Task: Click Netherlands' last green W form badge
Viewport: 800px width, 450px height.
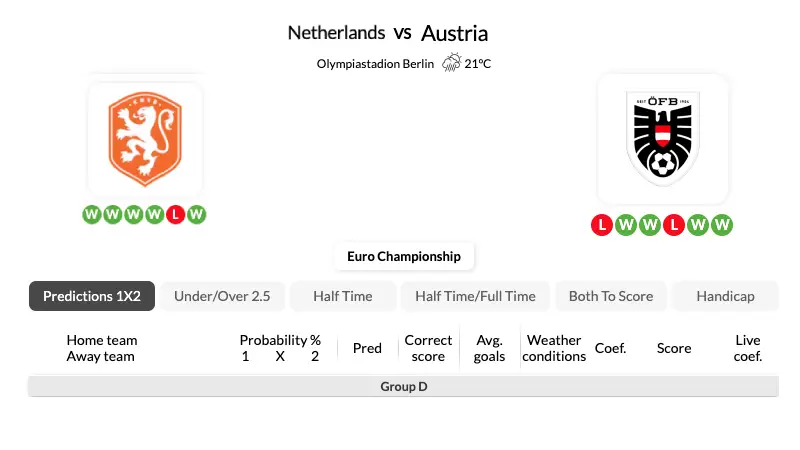Action: pyautogui.click(x=196, y=214)
